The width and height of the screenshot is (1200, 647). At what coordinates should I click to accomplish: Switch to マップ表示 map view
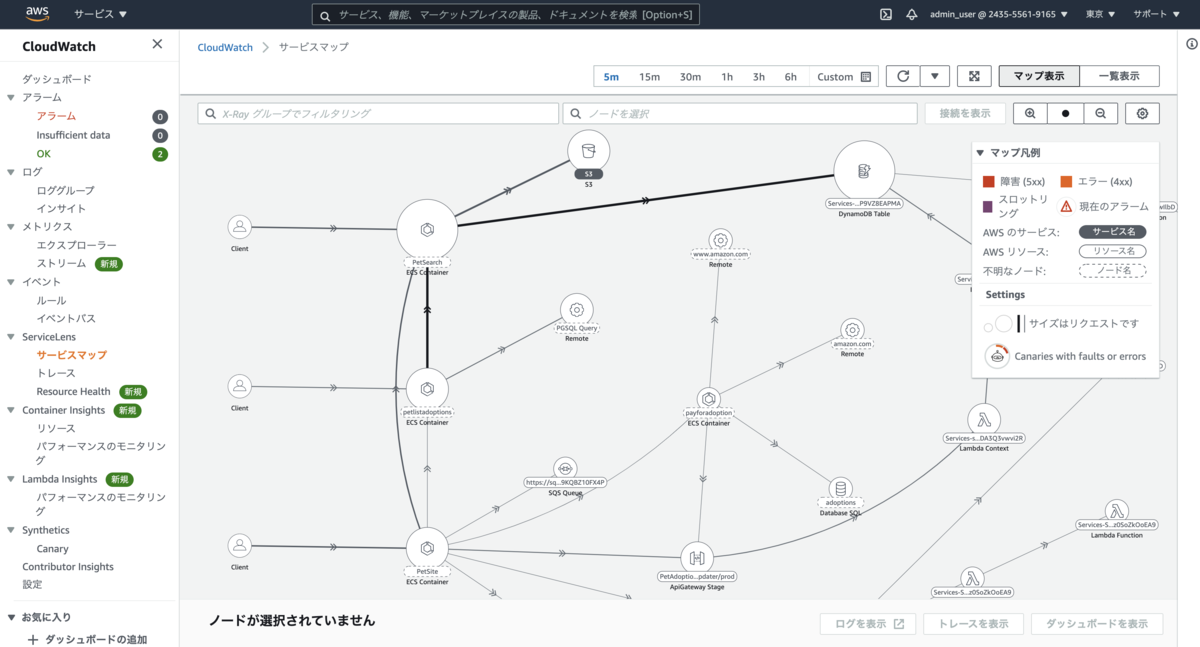tap(1039, 76)
